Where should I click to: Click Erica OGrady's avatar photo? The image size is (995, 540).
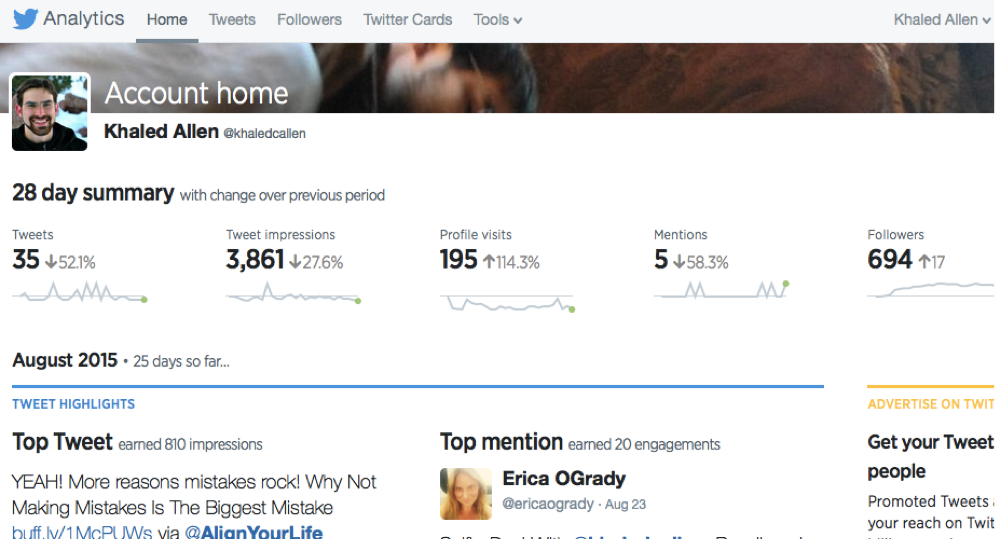(x=466, y=494)
